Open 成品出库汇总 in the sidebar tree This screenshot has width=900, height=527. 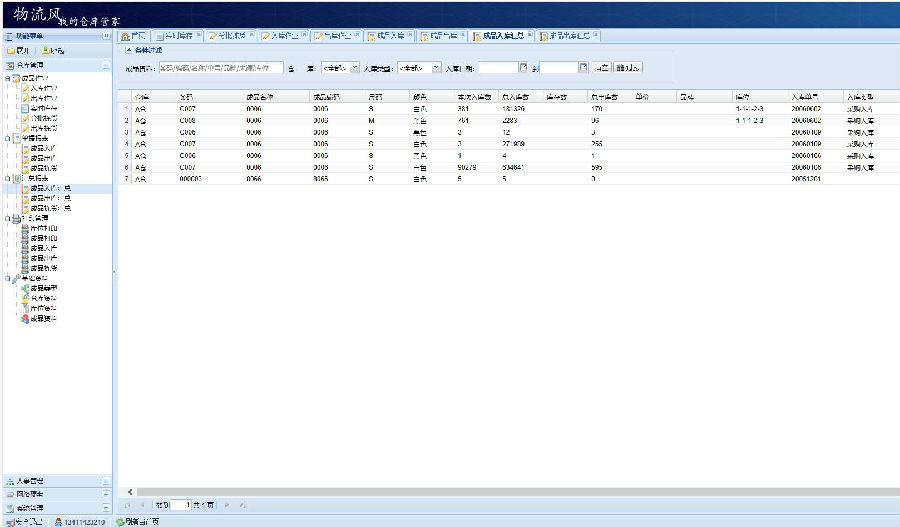[x=51, y=199]
